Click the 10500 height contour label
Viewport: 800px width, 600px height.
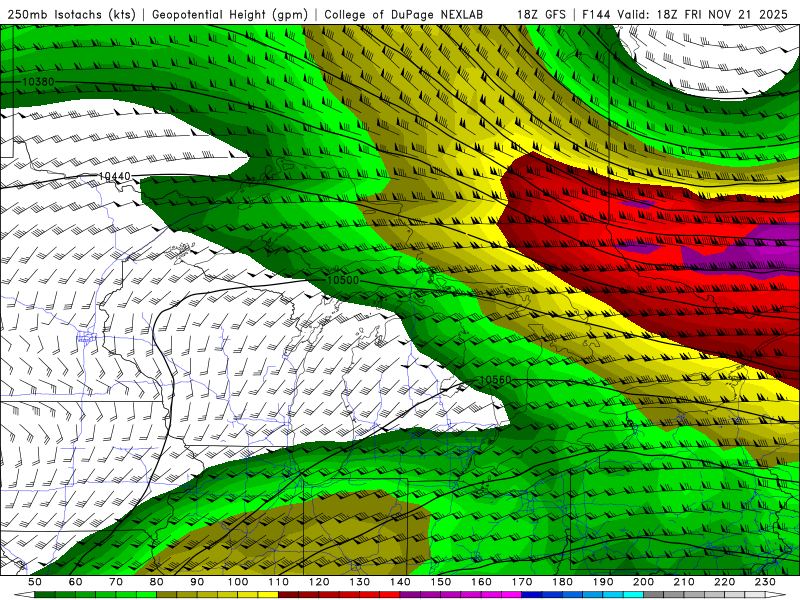[x=343, y=280]
